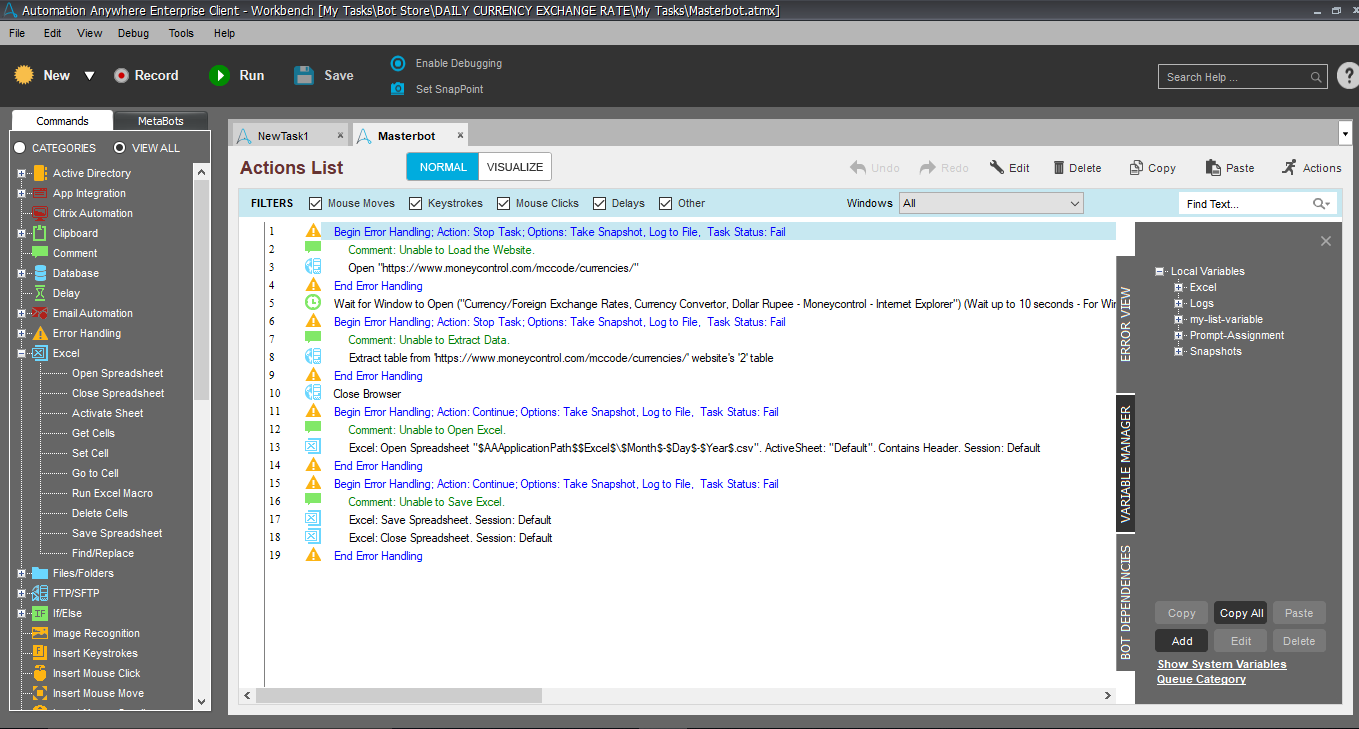Viewport: 1359px width, 729px height.
Task: Click the Paste icon in Actions List
Action: coord(1213,168)
